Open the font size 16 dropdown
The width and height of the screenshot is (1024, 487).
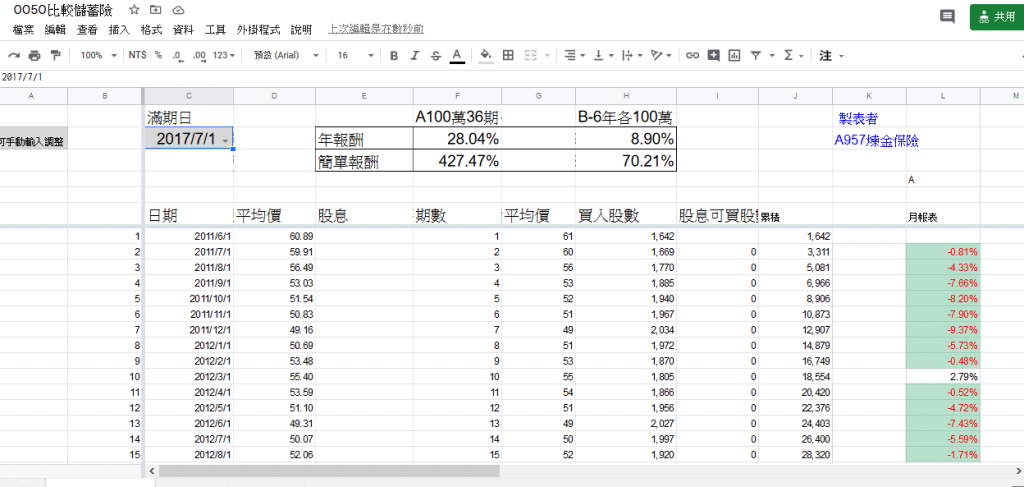(x=355, y=55)
